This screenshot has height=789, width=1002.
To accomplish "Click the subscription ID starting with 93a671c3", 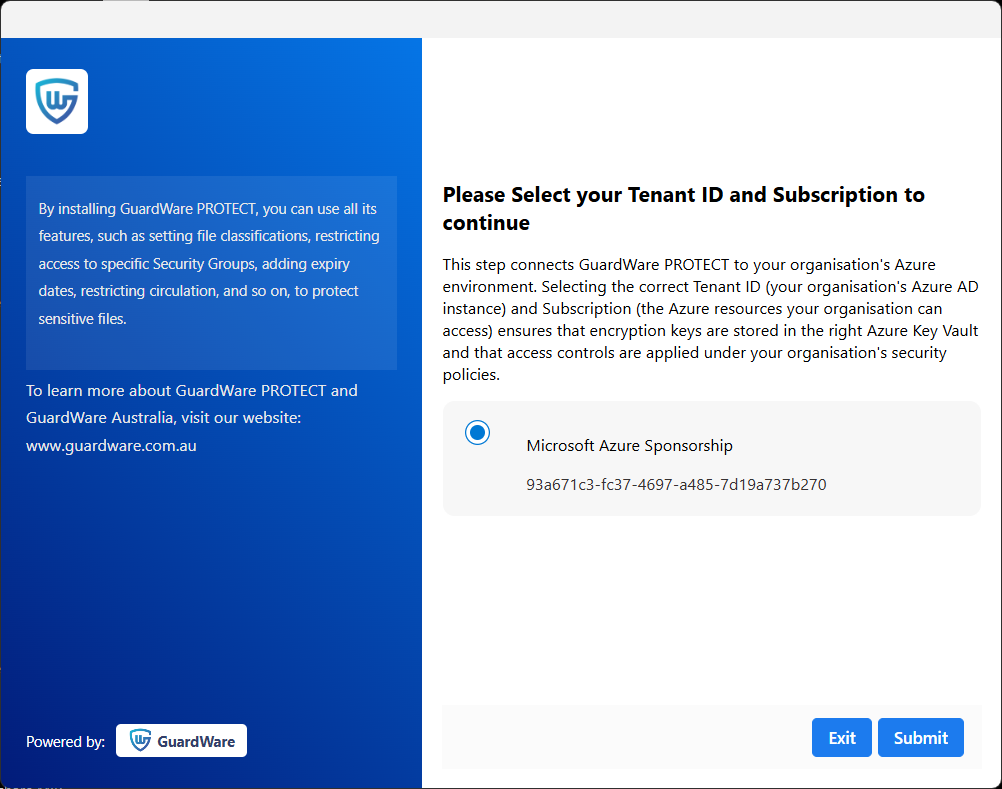I will pyautogui.click(x=677, y=484).
